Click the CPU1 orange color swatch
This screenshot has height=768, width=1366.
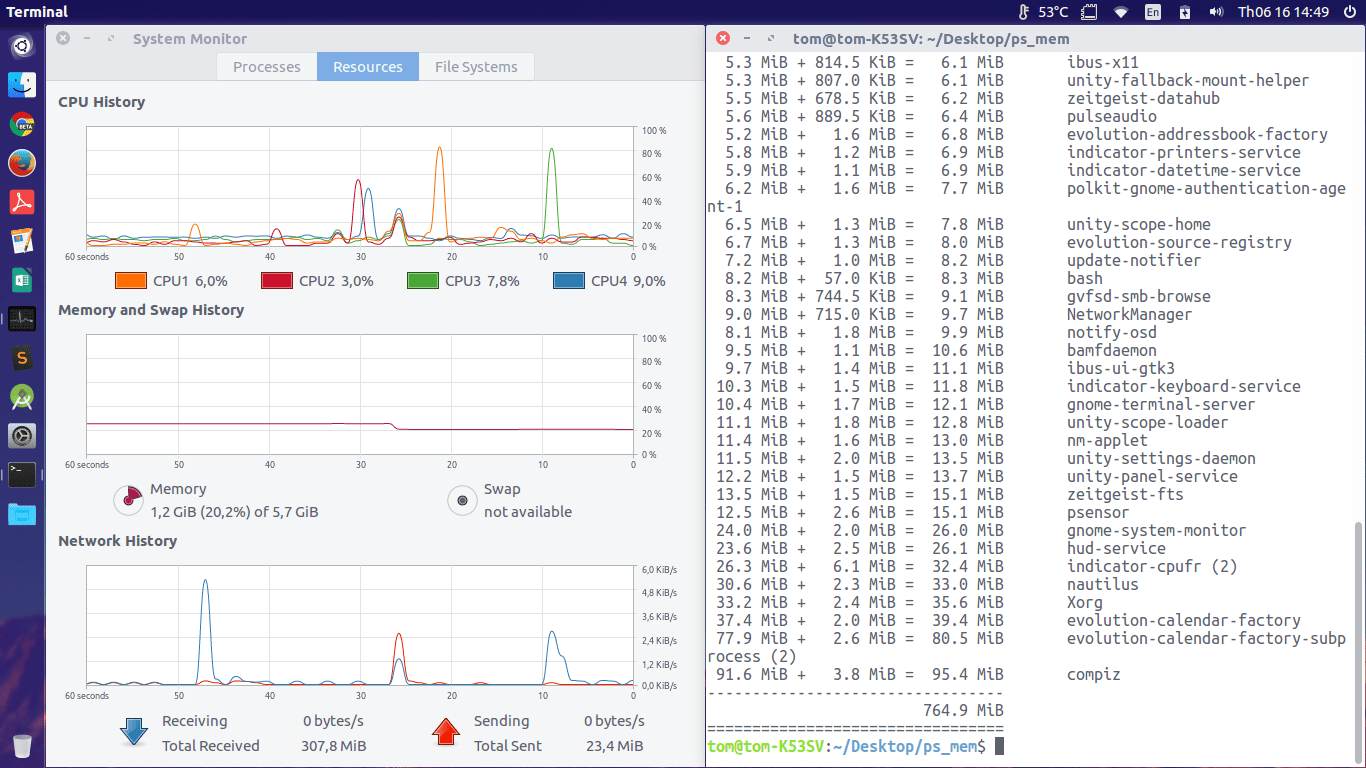coord(131,281)
